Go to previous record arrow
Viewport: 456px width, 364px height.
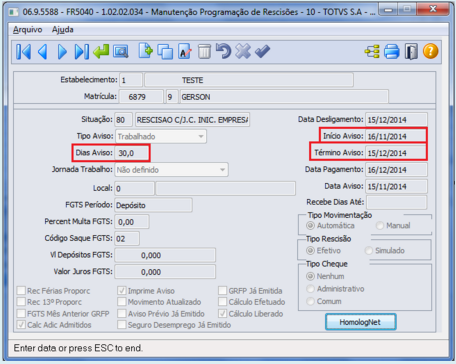pyautogui.click(x=42, y=52)
